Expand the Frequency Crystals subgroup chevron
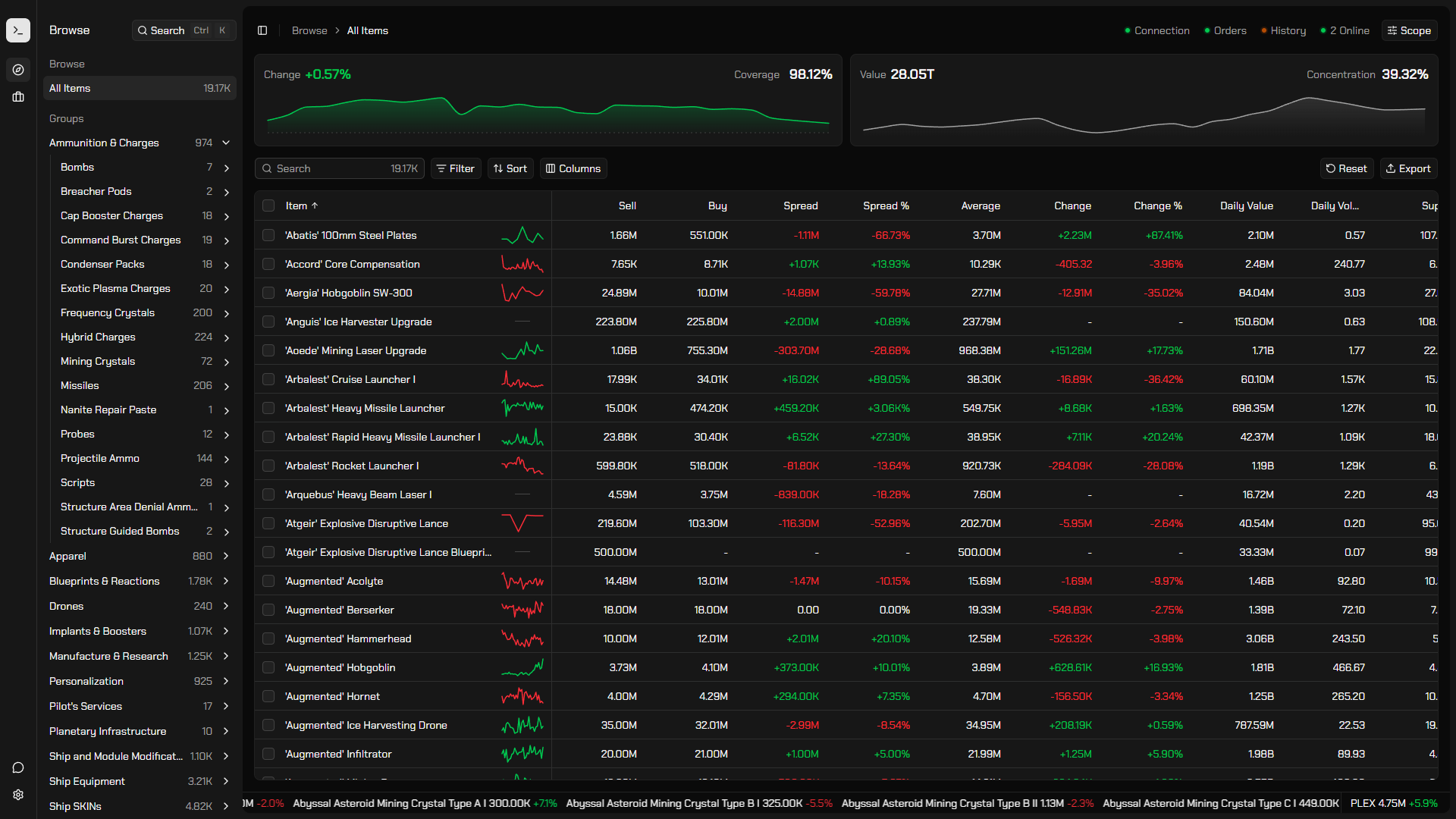This screenshot has width=1456, height=819. [x=226, y=313]
